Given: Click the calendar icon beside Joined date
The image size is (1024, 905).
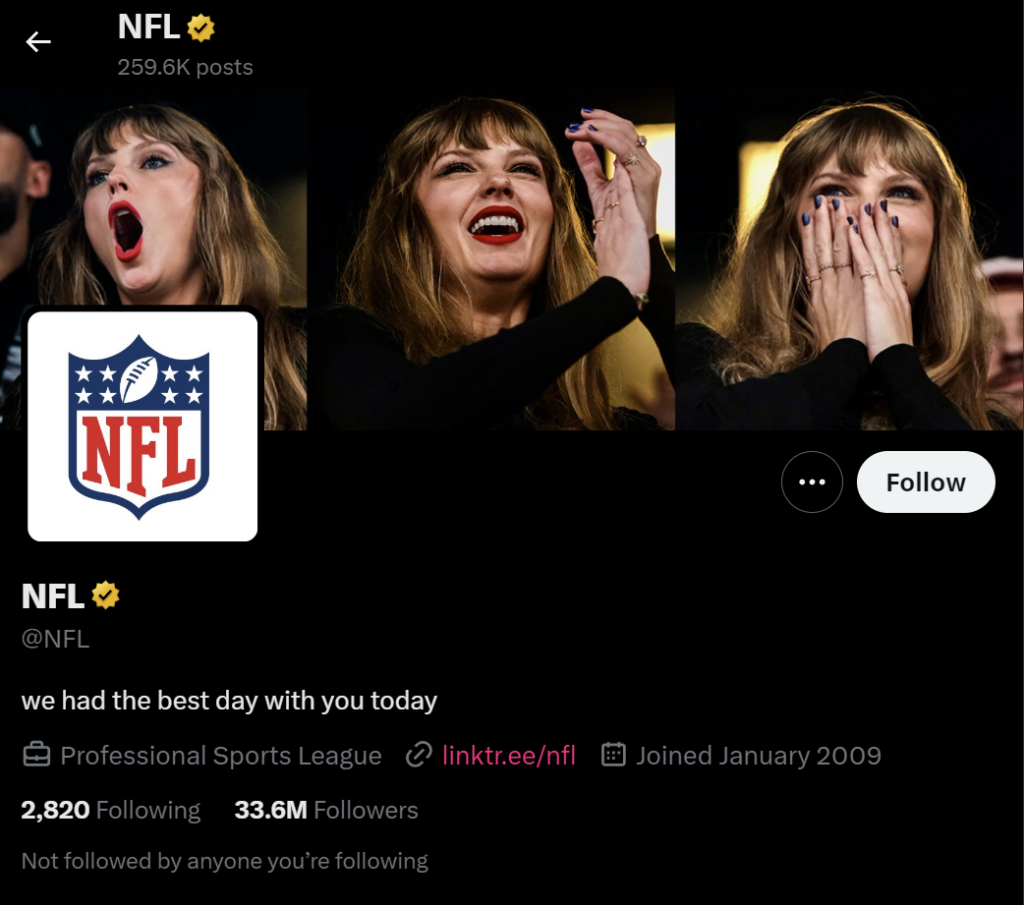Looking at the screenshot, I should pyautogui.click(x=613, y=755).
